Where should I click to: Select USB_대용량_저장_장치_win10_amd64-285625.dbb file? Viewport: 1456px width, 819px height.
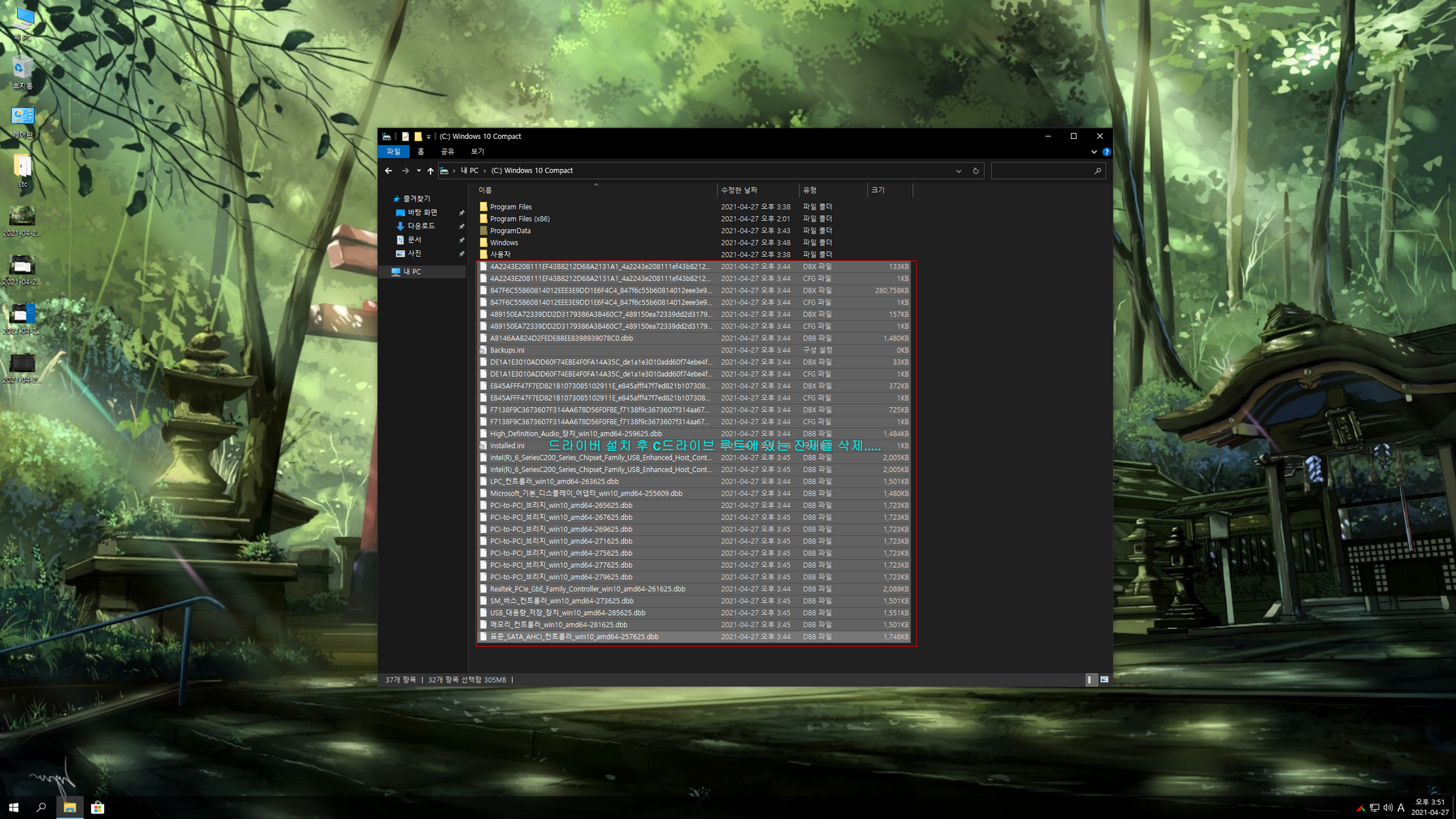(695, 613)
